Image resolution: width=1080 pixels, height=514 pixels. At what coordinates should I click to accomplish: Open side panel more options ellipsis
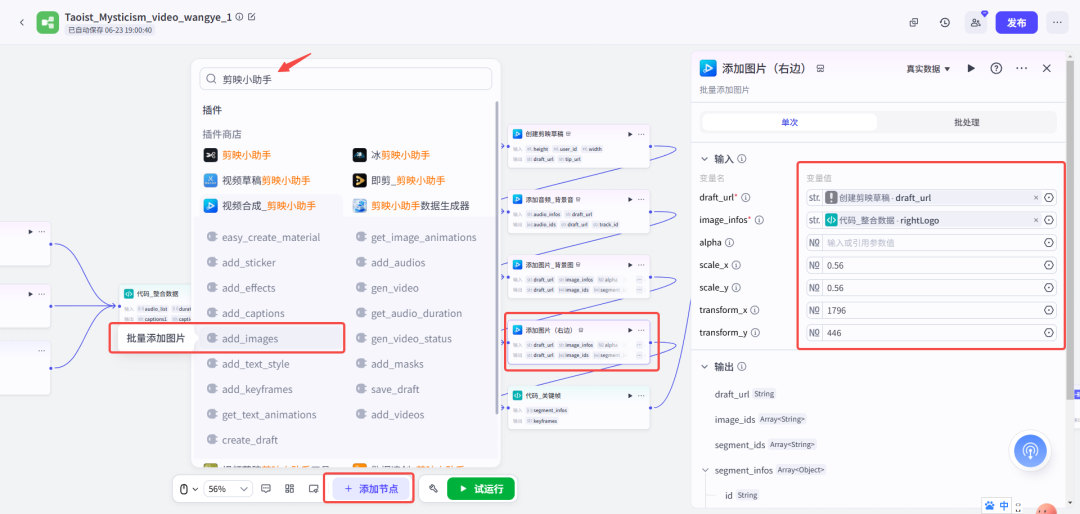point(1021,68)
